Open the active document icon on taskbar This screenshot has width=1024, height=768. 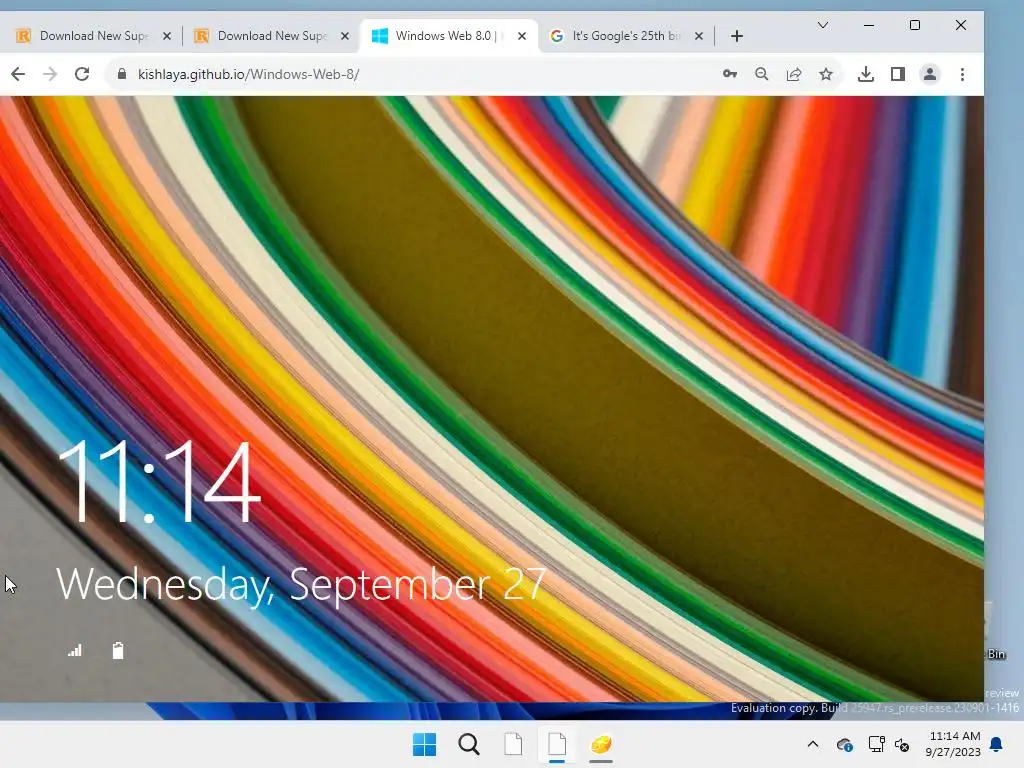click(x=557, y=744)
